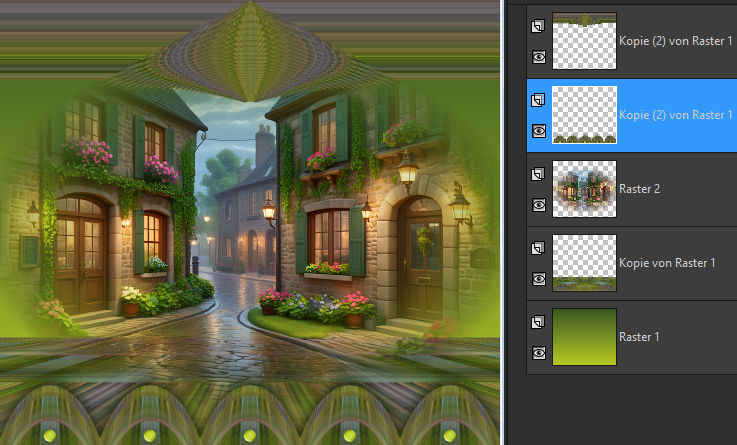737x445 pixels.
Task: Select the Kopie von Raster 1 layer name
Action: tap(667, 263)
